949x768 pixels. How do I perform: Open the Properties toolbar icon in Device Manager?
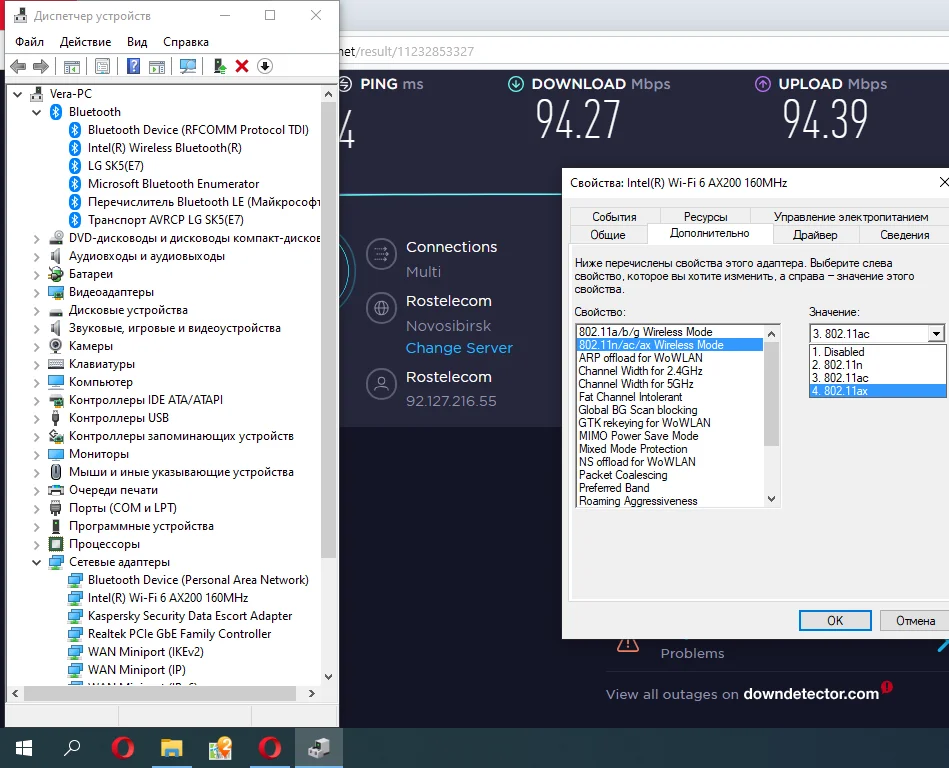pyautogui.click(x=102, y=67)
